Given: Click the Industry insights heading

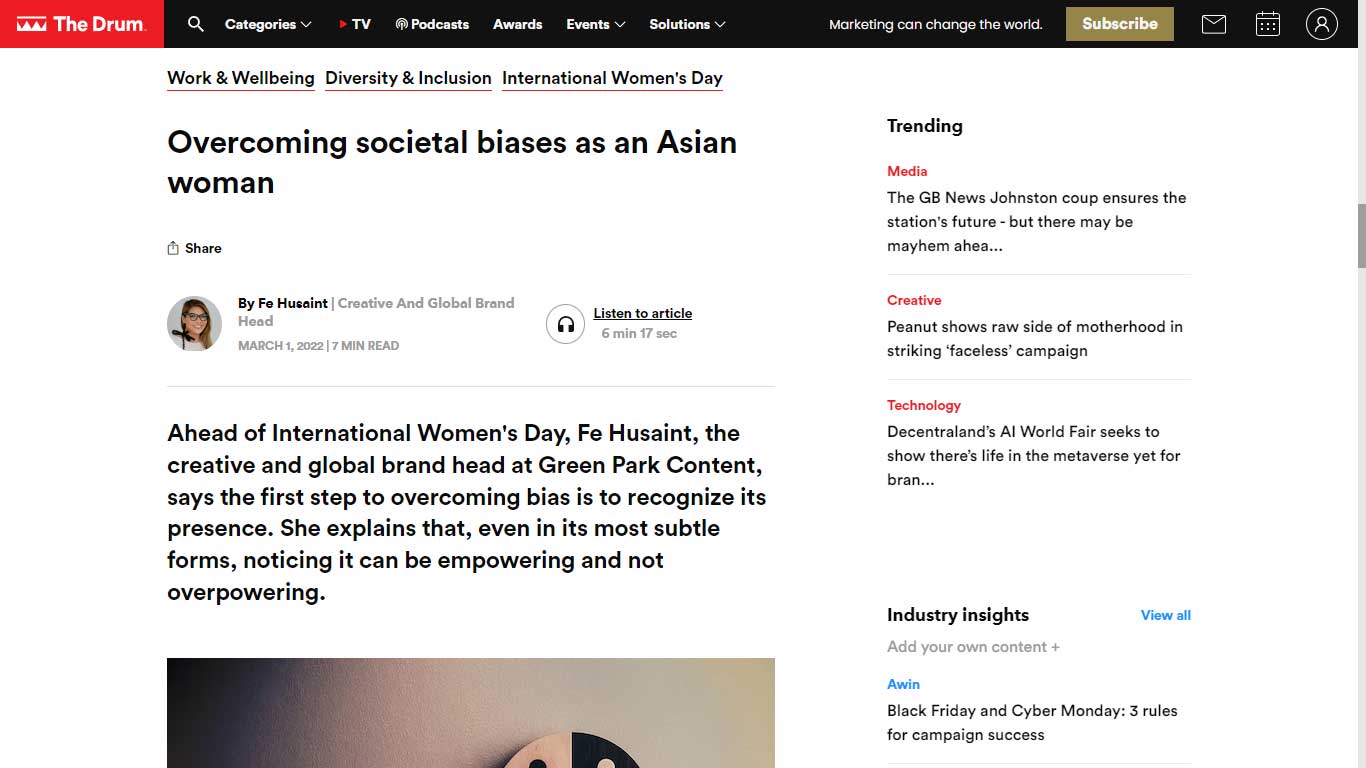Looking at the screenshot, I should tap(958, 615).
